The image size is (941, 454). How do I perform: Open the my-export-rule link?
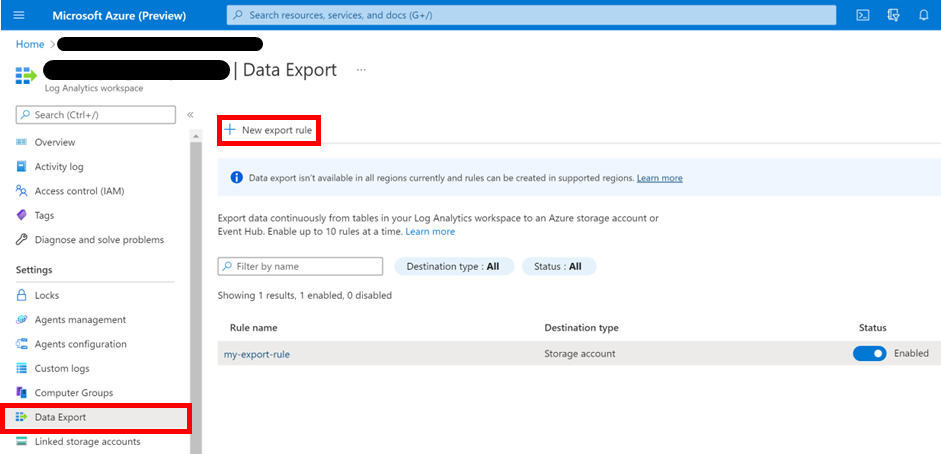[x=257, y=354]
